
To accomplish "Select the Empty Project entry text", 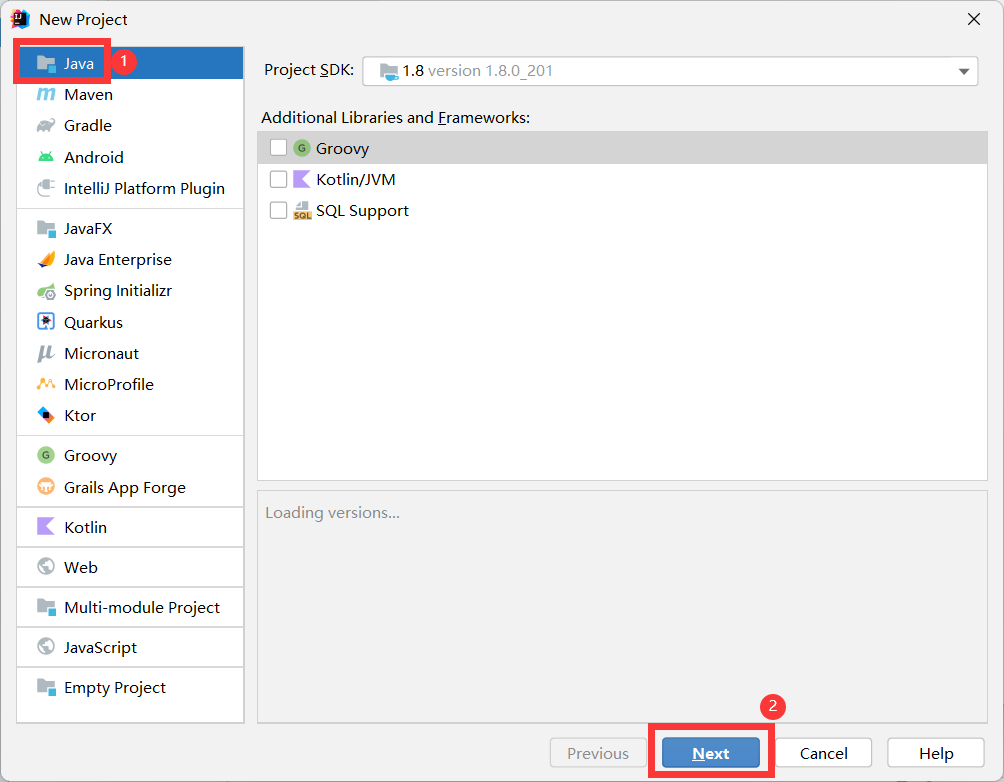I will click(115, 688).
